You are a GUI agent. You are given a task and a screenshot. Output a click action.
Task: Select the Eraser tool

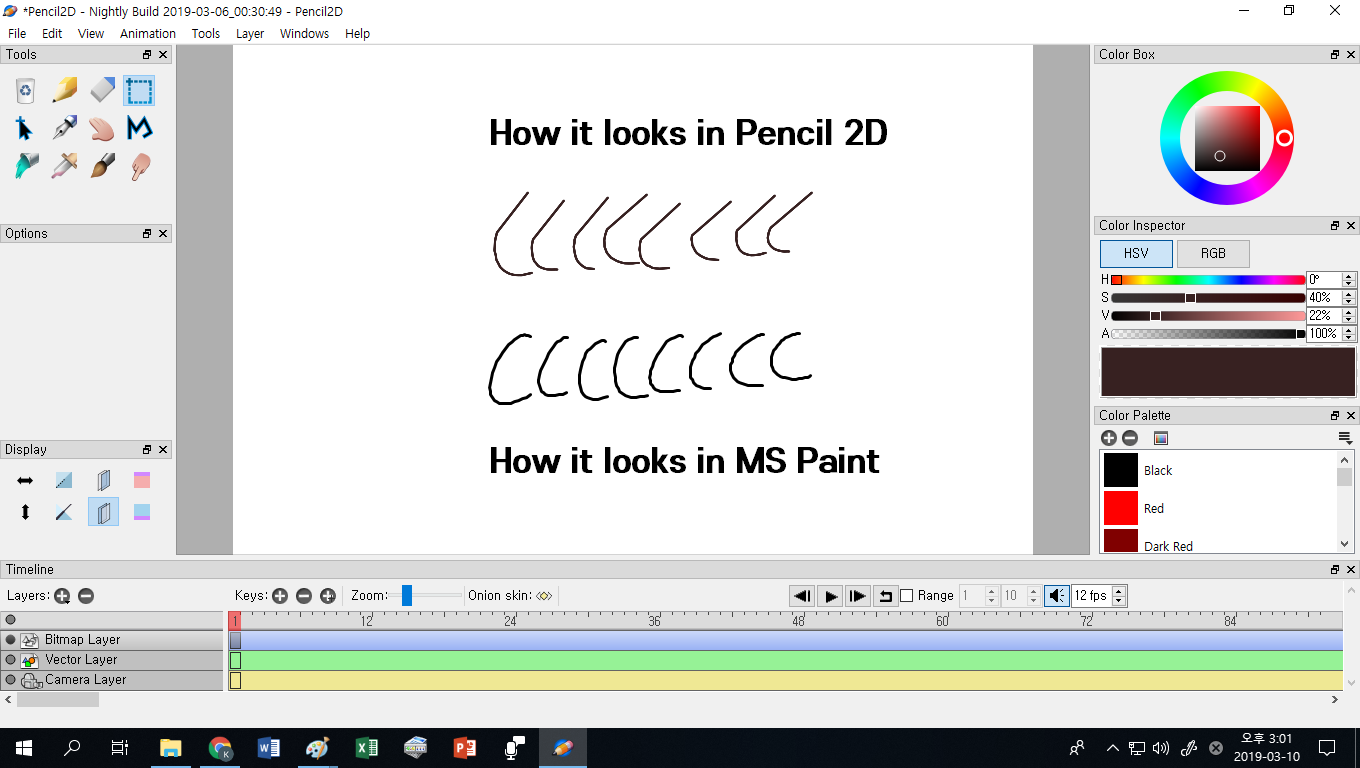click(x=102, y=91)
